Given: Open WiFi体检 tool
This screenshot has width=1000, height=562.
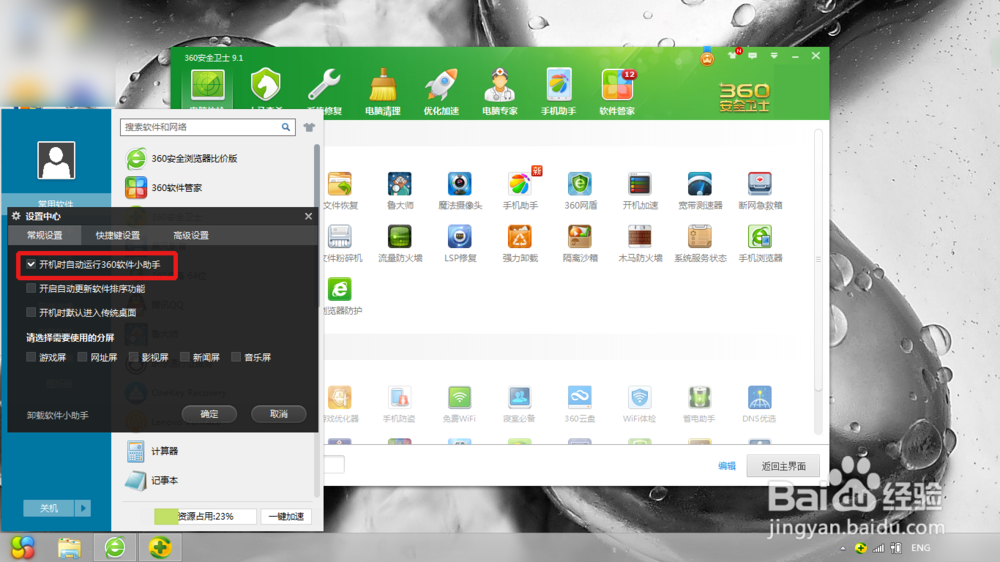Looking at the screenshot, I should 640,404.
